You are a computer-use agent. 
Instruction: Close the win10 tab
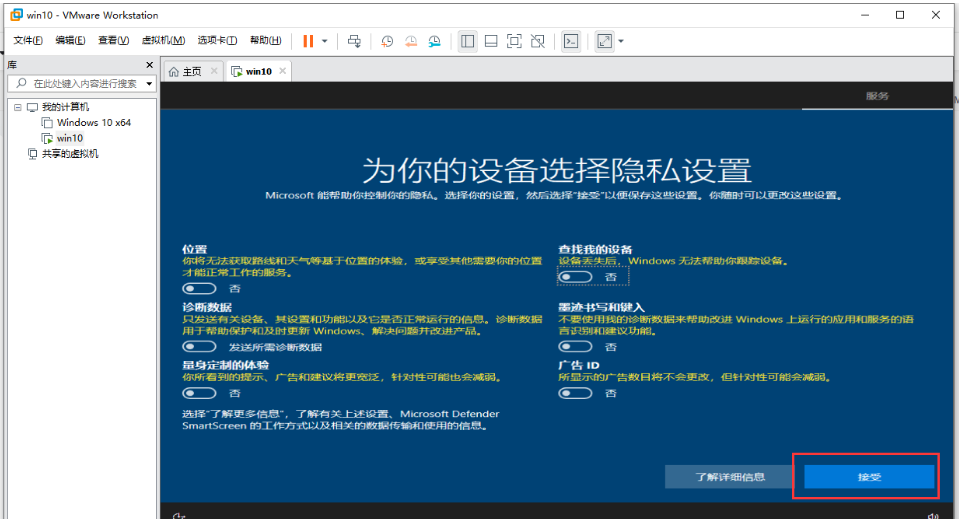click(x=283, y=71)
